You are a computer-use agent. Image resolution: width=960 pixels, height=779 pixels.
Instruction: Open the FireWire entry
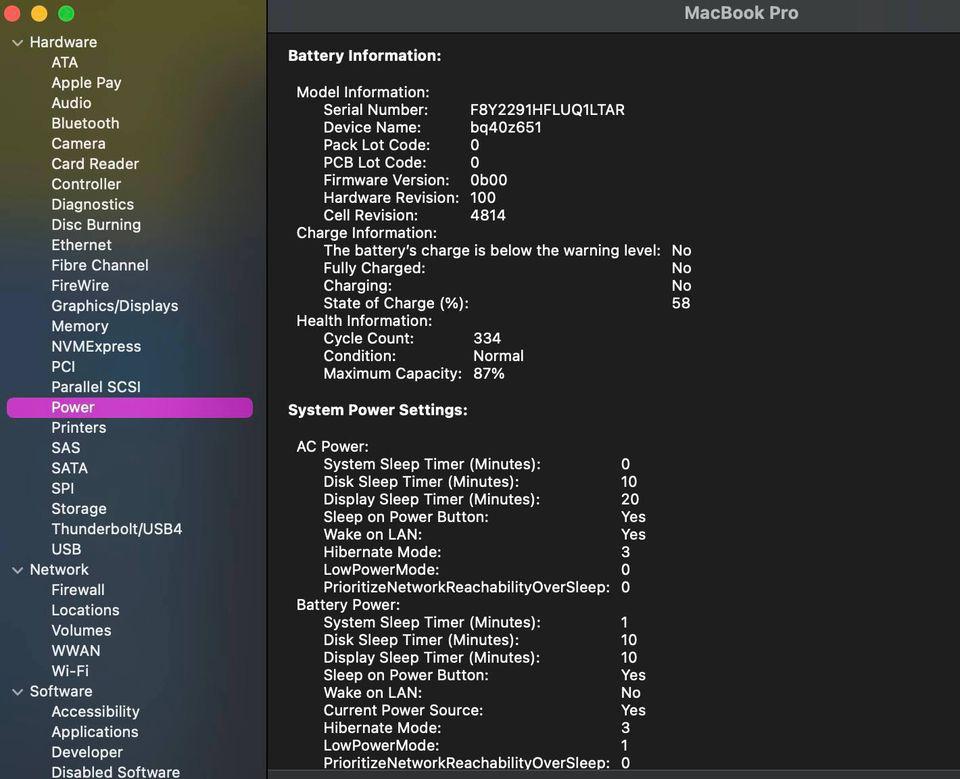click(80, 285)
